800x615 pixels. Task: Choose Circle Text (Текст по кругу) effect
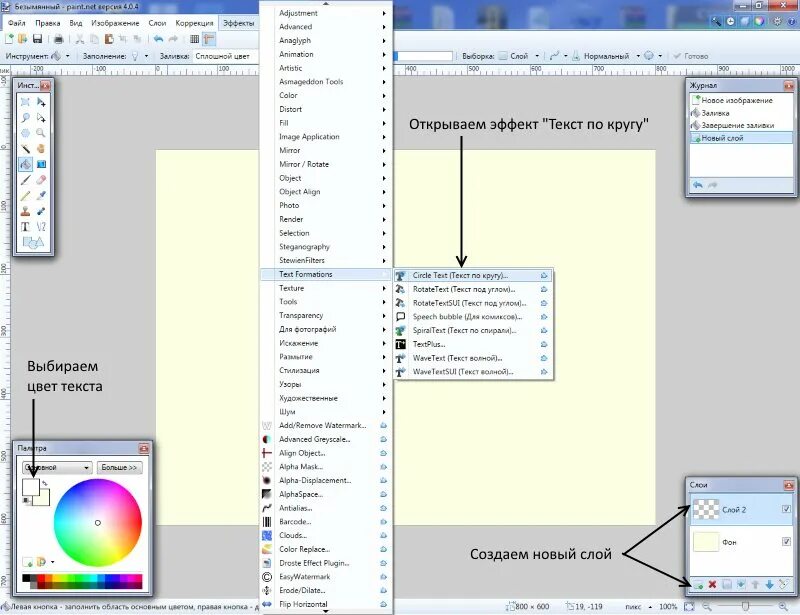[473, 275]
